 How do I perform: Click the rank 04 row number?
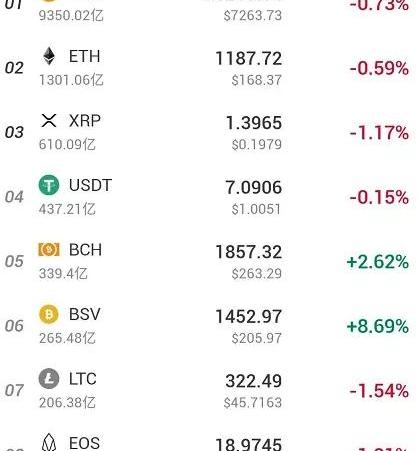(x=14, y=197)
